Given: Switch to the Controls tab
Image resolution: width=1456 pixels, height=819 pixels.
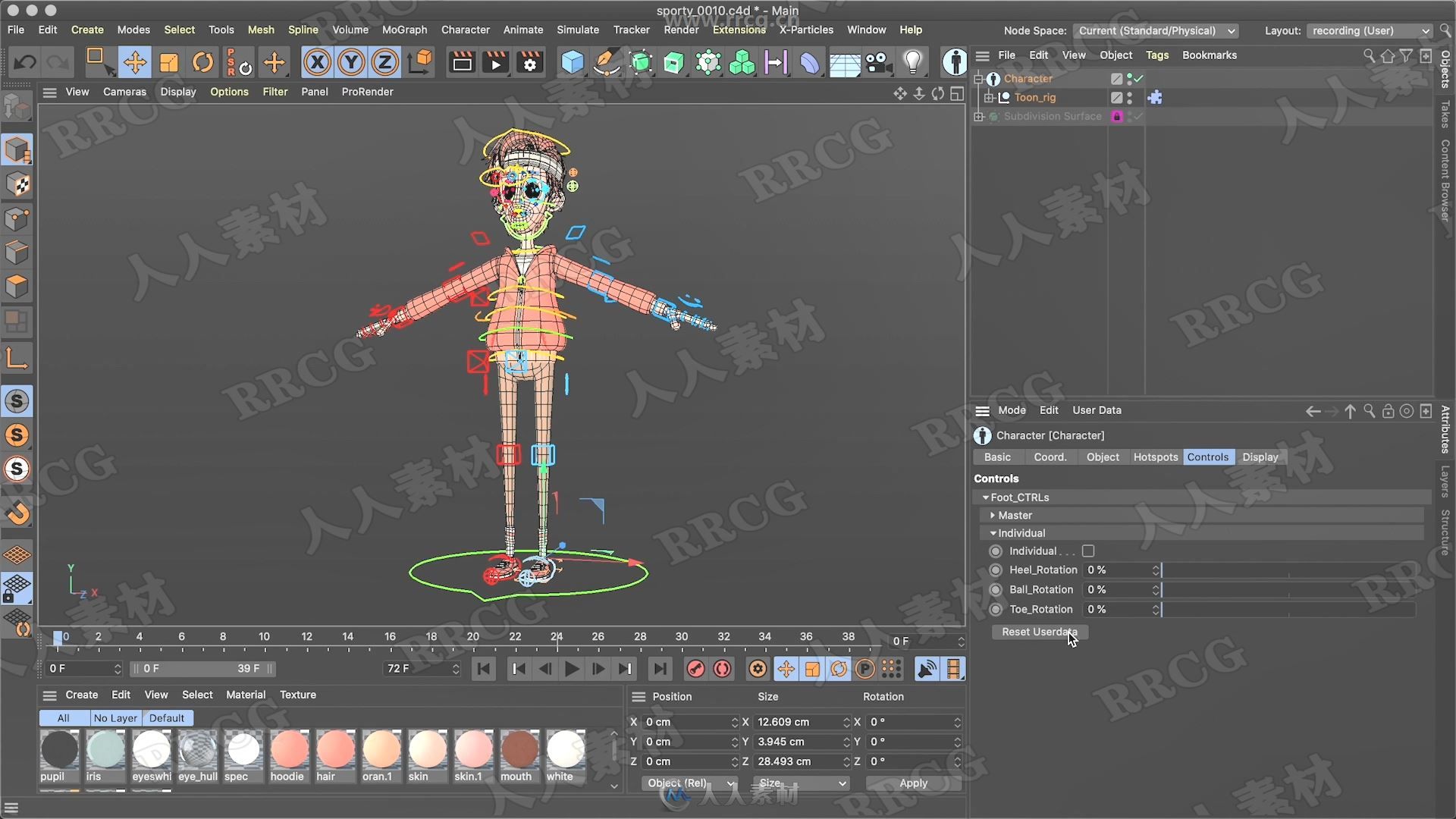Looking at the screenshot, I should 1207,457.
